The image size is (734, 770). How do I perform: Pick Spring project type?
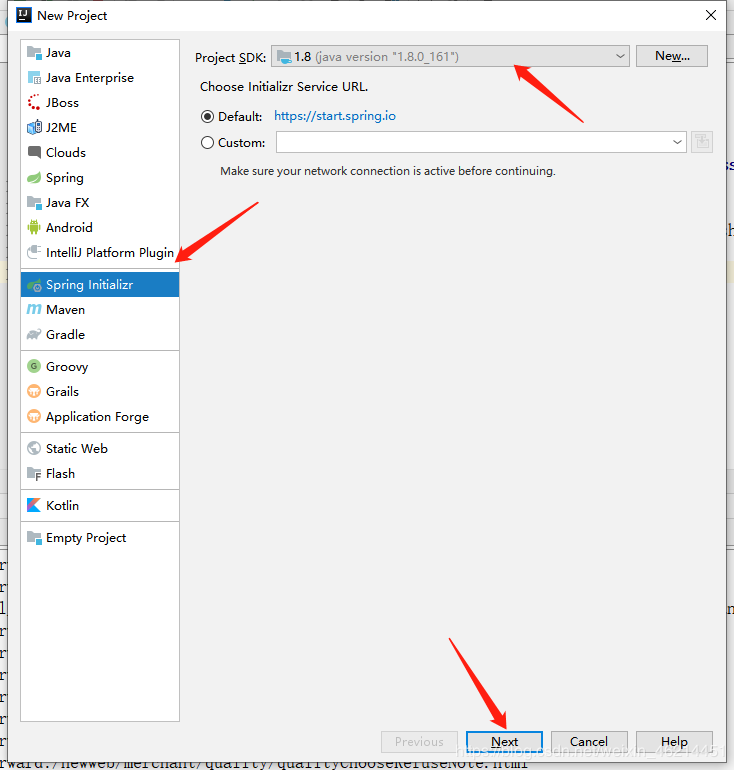(100, 178)
